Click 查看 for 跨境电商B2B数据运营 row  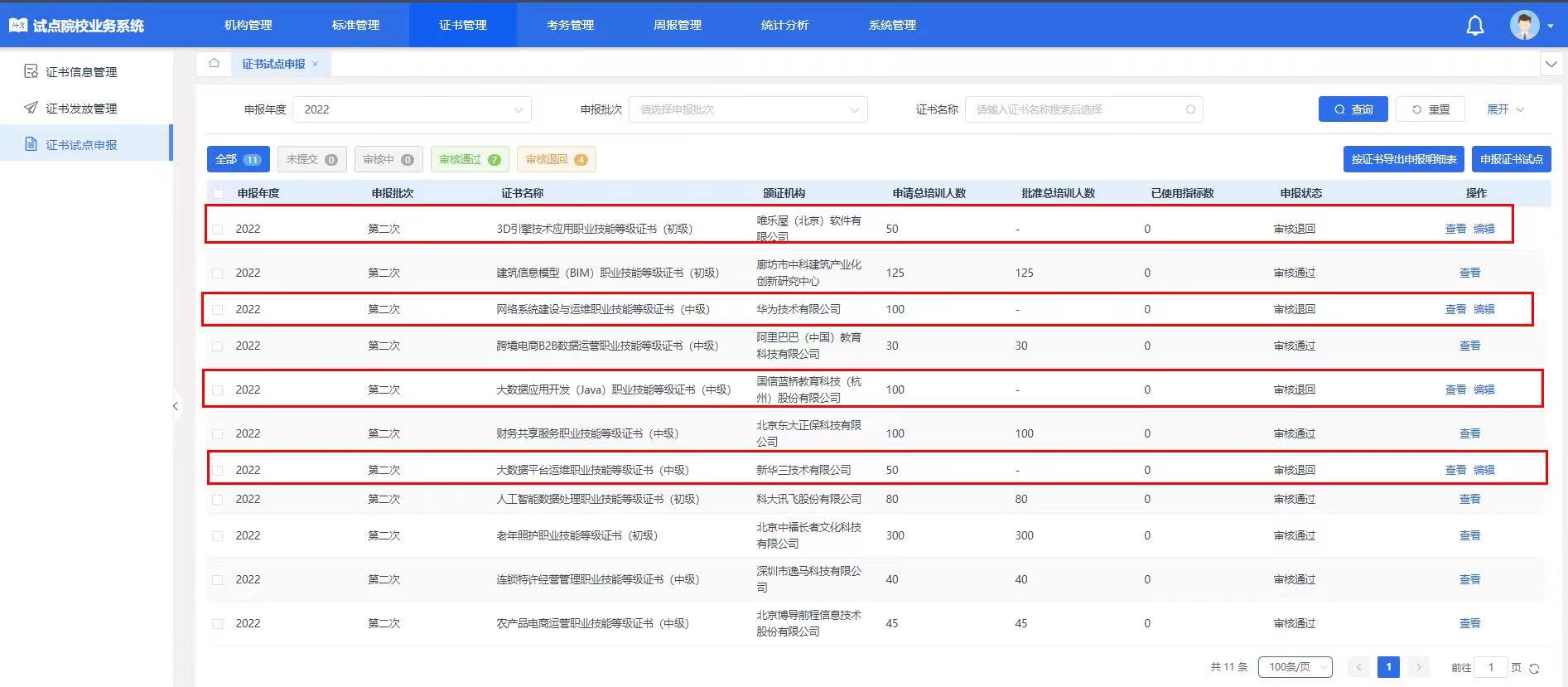pos(1469,346)
